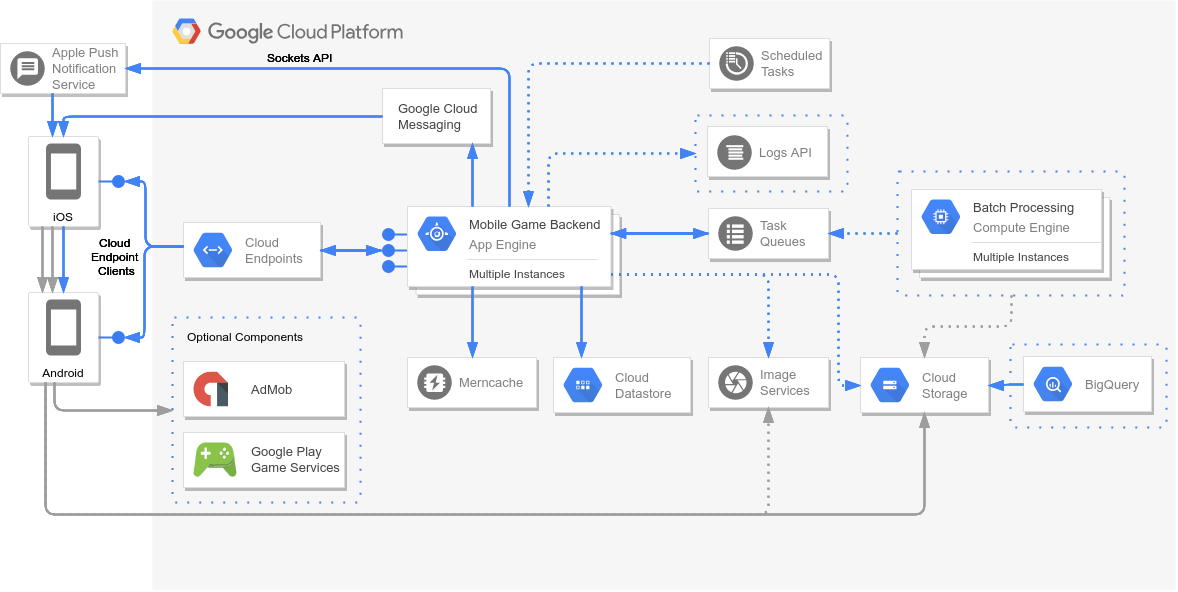
Task: Select the "Task Queues" label text
Action: click(x=782, y=234)
